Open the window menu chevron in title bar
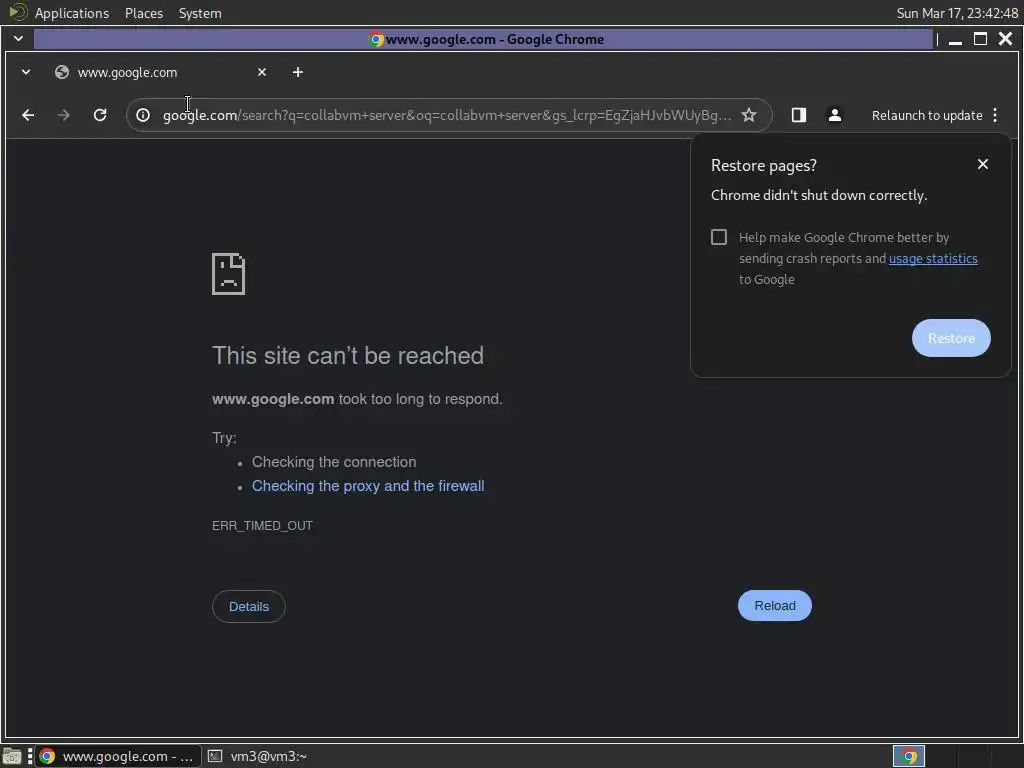Viewport: 1024px width, 768px height. pos(18,39)
